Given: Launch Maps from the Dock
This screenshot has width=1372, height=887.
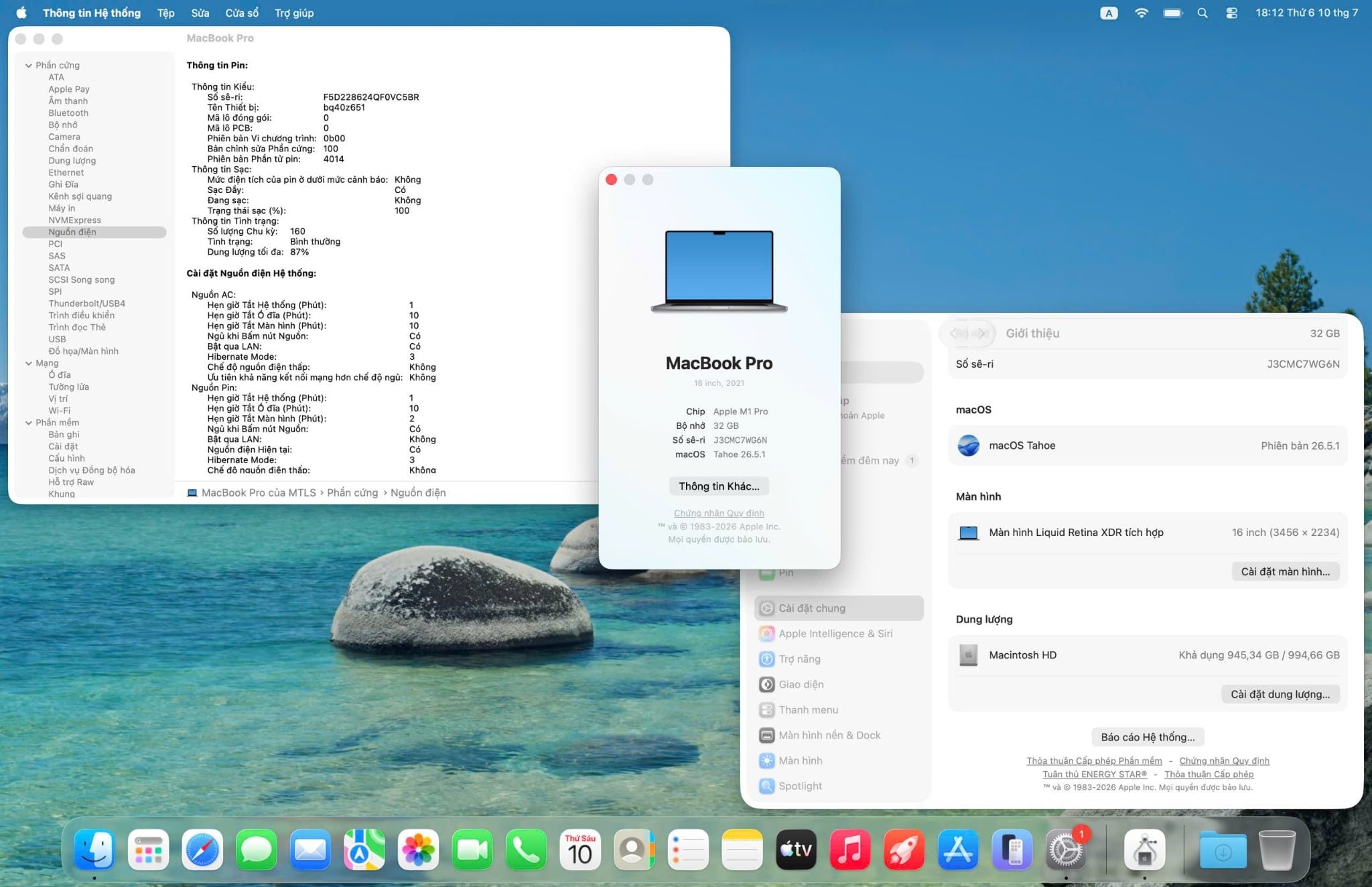Looking at the screenshot, I should (364, 849).
